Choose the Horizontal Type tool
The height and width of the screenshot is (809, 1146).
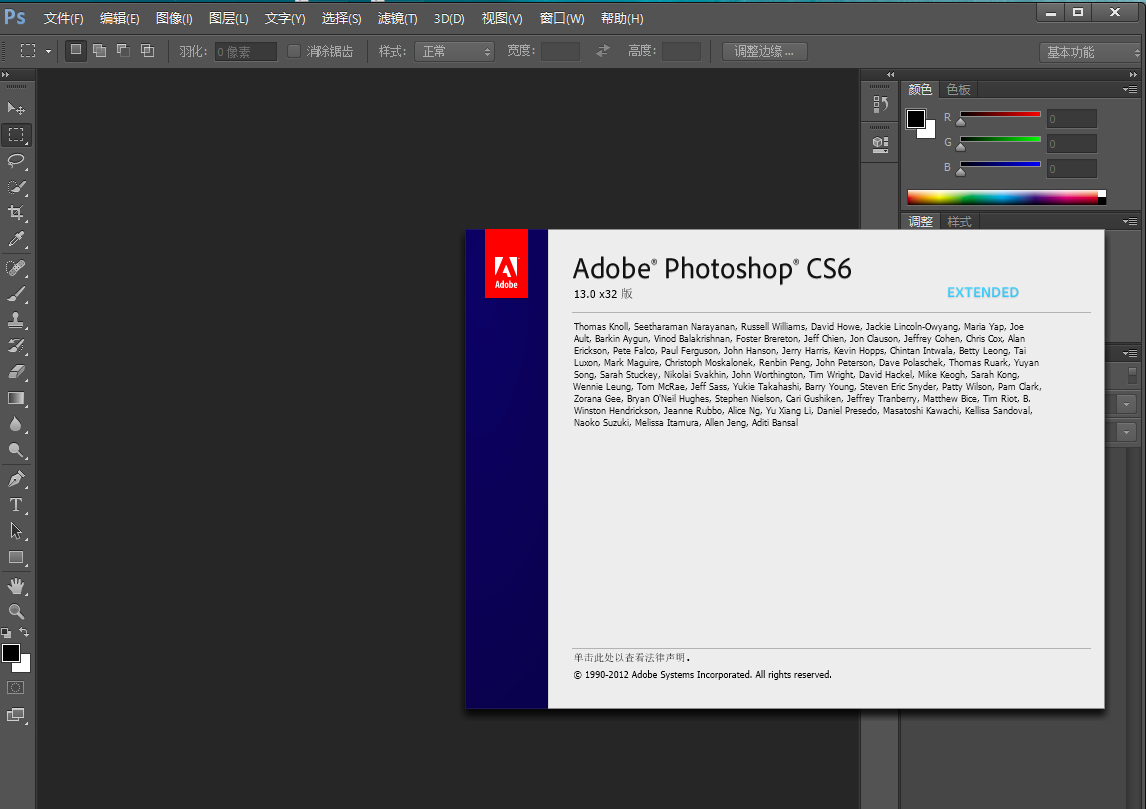16,505
